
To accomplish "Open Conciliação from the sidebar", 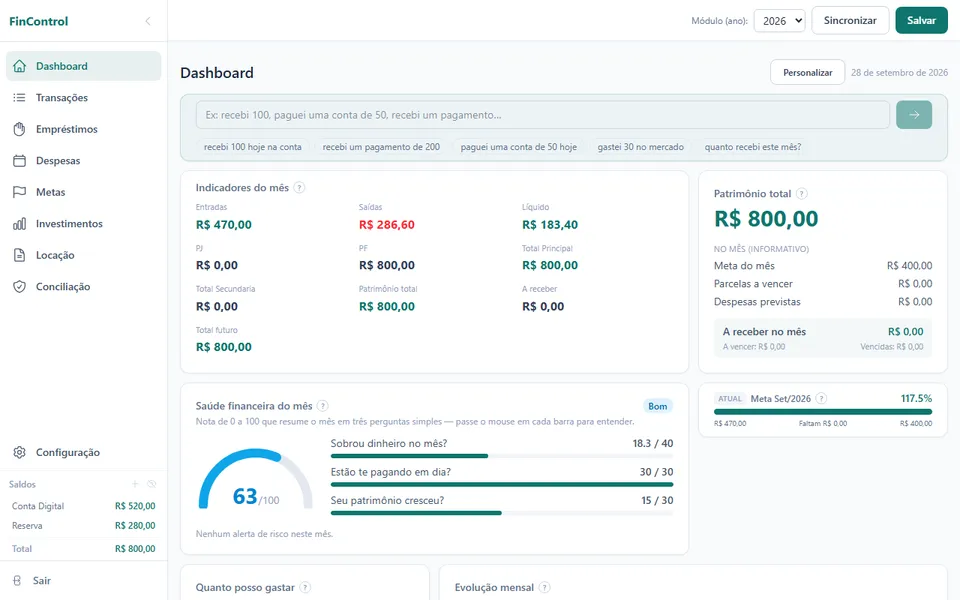I will click(83, 287).
